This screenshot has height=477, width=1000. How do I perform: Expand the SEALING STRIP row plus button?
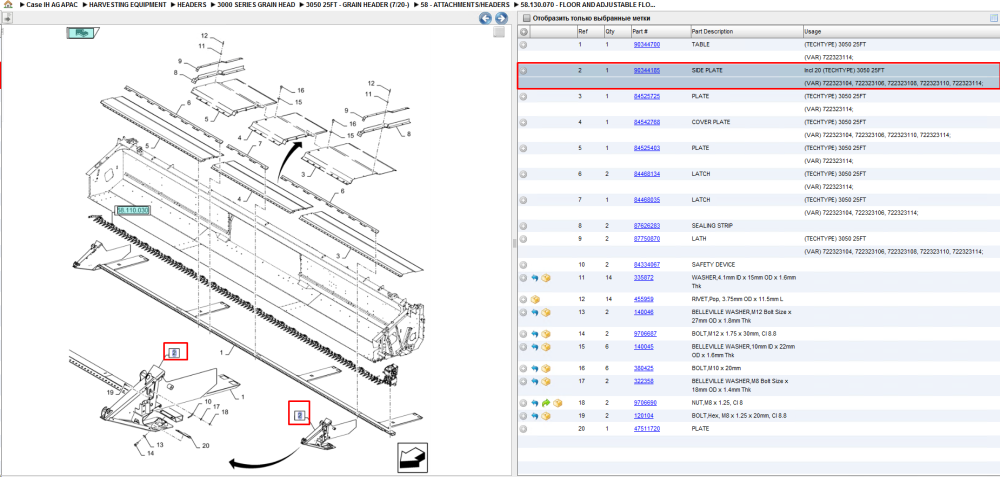[x=524, y=226]
